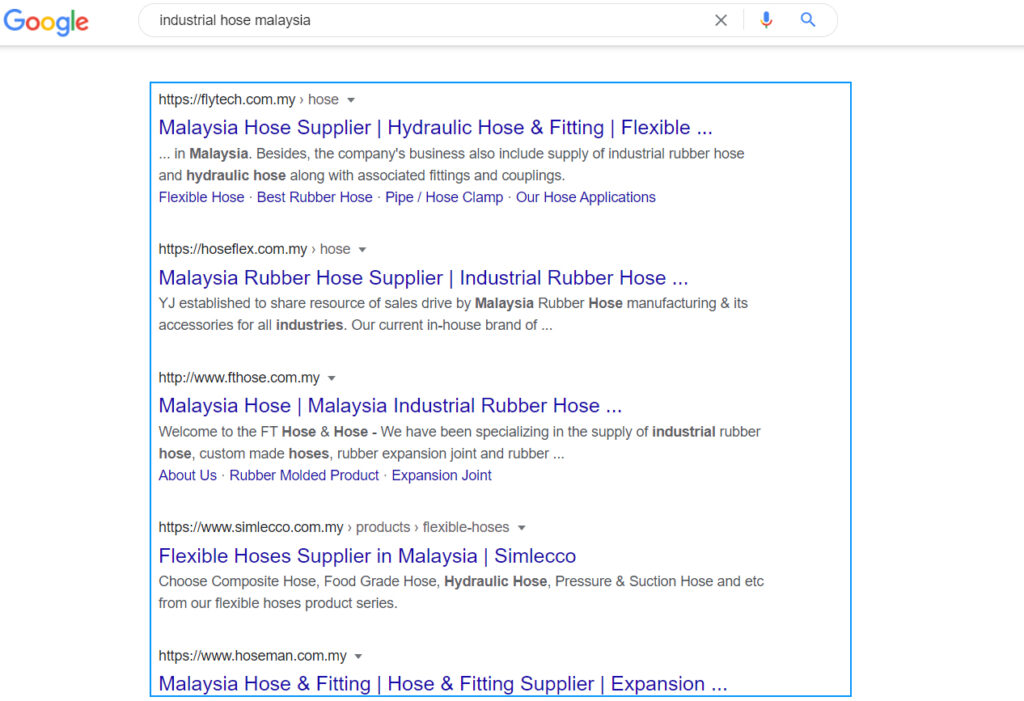1024x701 pixels.
Task: Open the Best Rubber Hose sitelink
Action: pos(314,197)
